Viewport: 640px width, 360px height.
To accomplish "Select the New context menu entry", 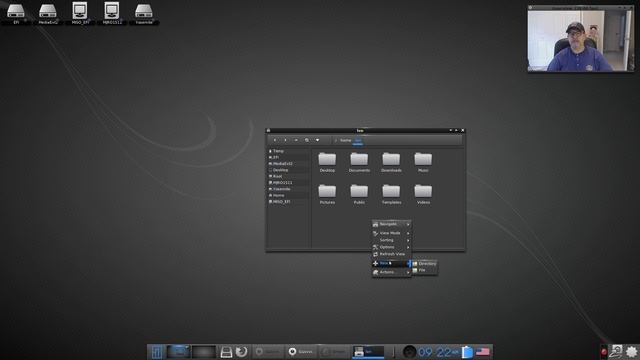I will pos(391,263).
